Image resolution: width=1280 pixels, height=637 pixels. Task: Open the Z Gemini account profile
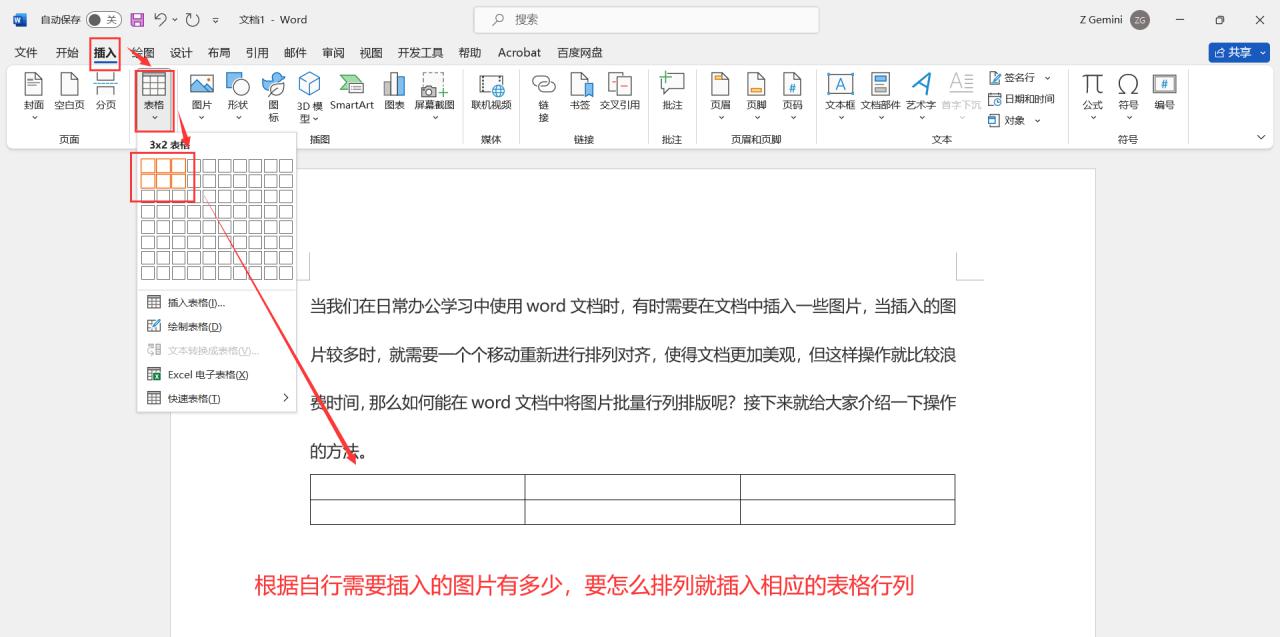[x=1115, y=20]
